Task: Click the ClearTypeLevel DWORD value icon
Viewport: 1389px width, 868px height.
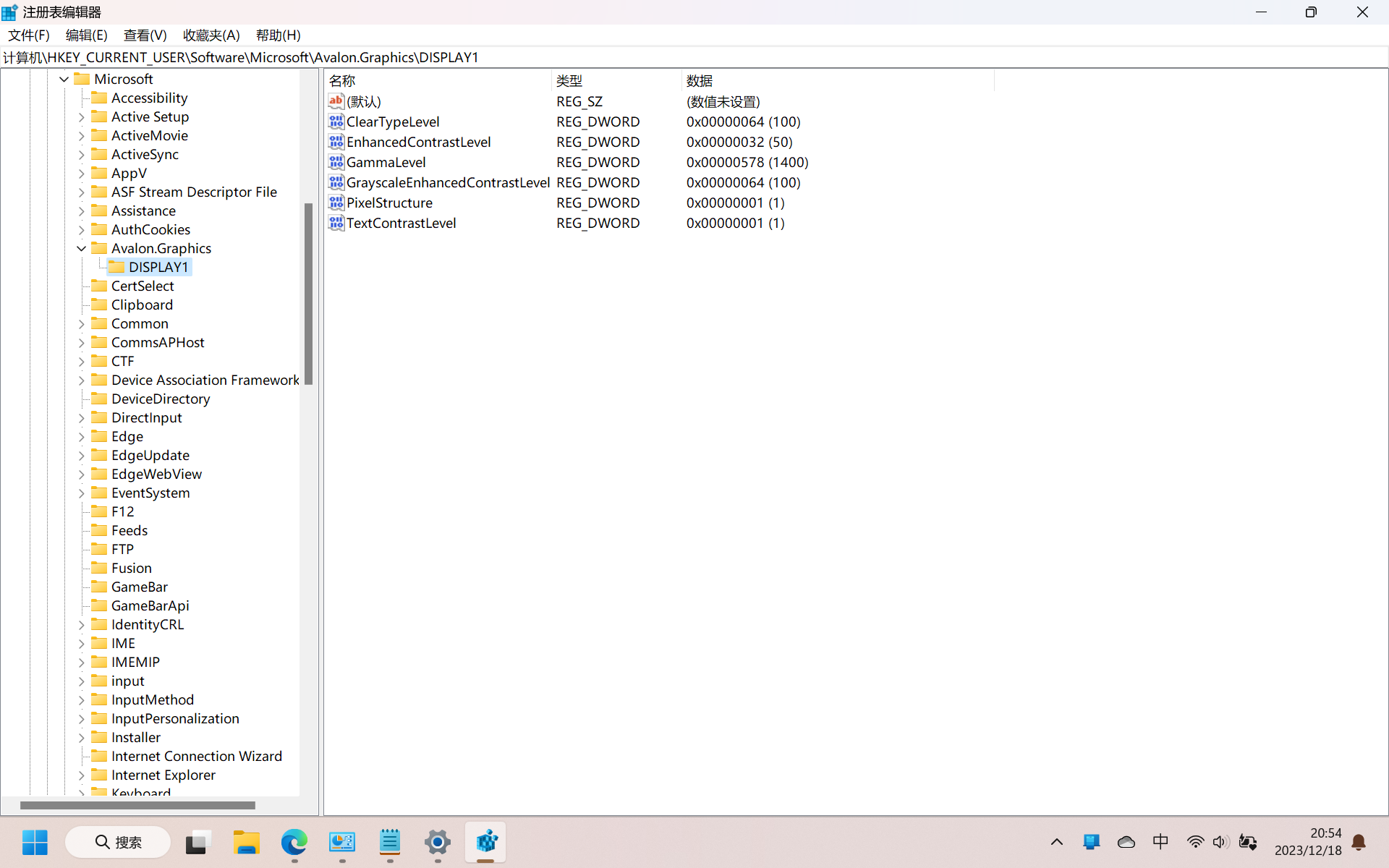Action: [x=336, y=122]
